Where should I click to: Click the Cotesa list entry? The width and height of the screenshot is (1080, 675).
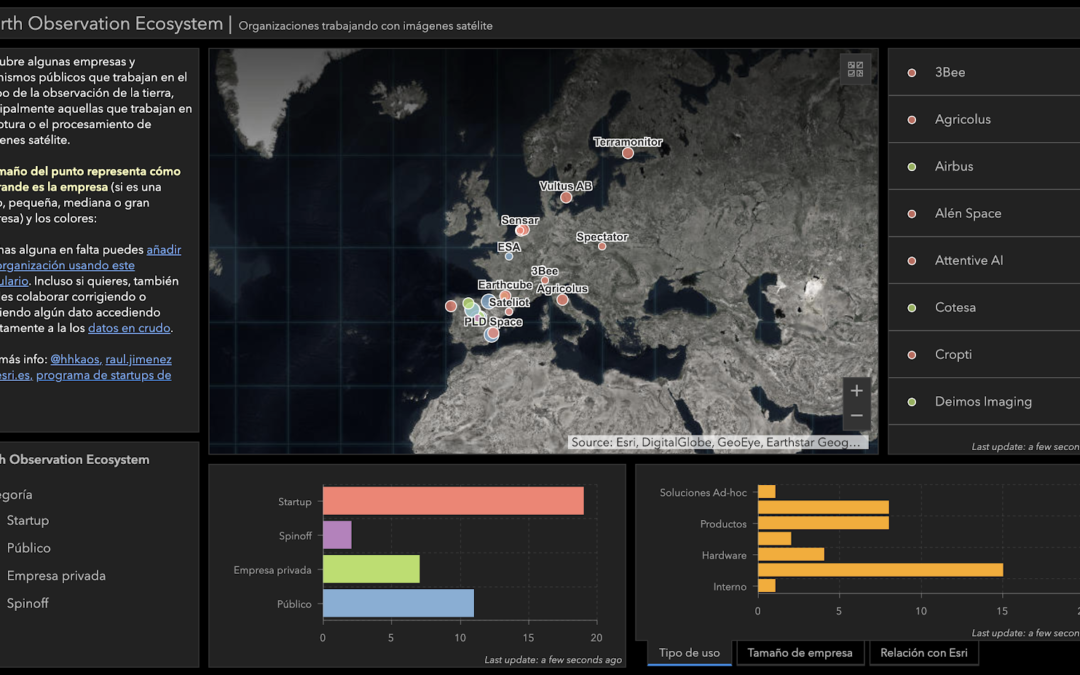984,307
